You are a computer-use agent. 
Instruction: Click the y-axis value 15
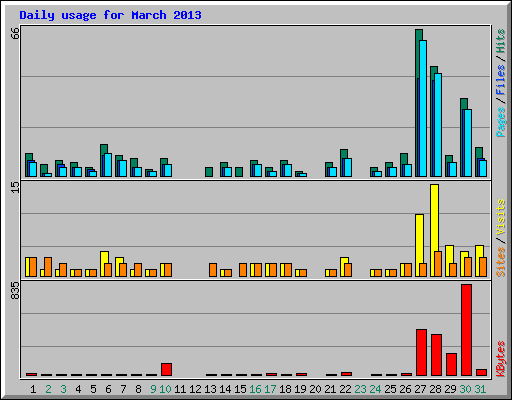tap(15, 187)
